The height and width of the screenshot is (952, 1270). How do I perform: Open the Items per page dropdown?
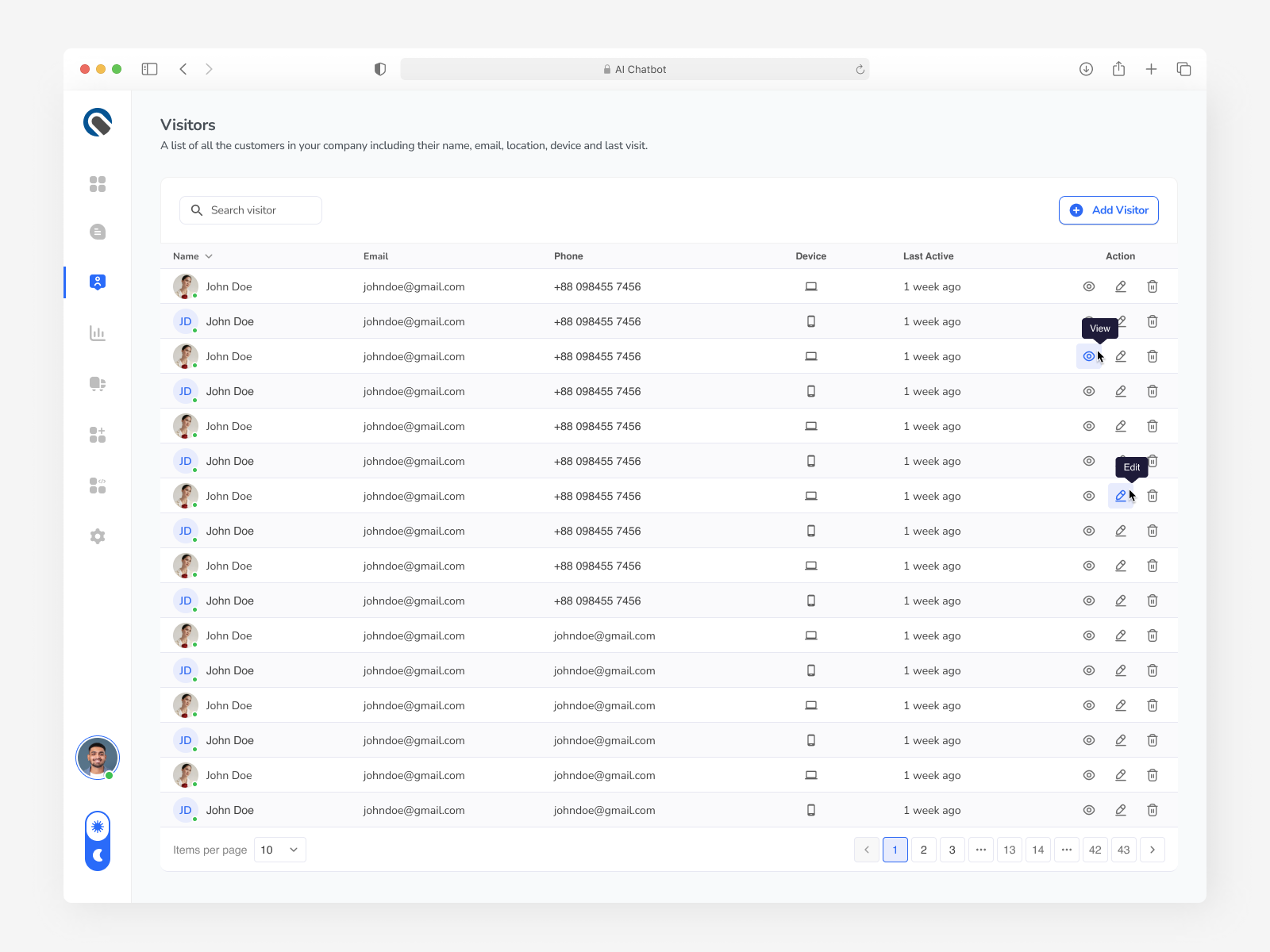coord(279,850)
